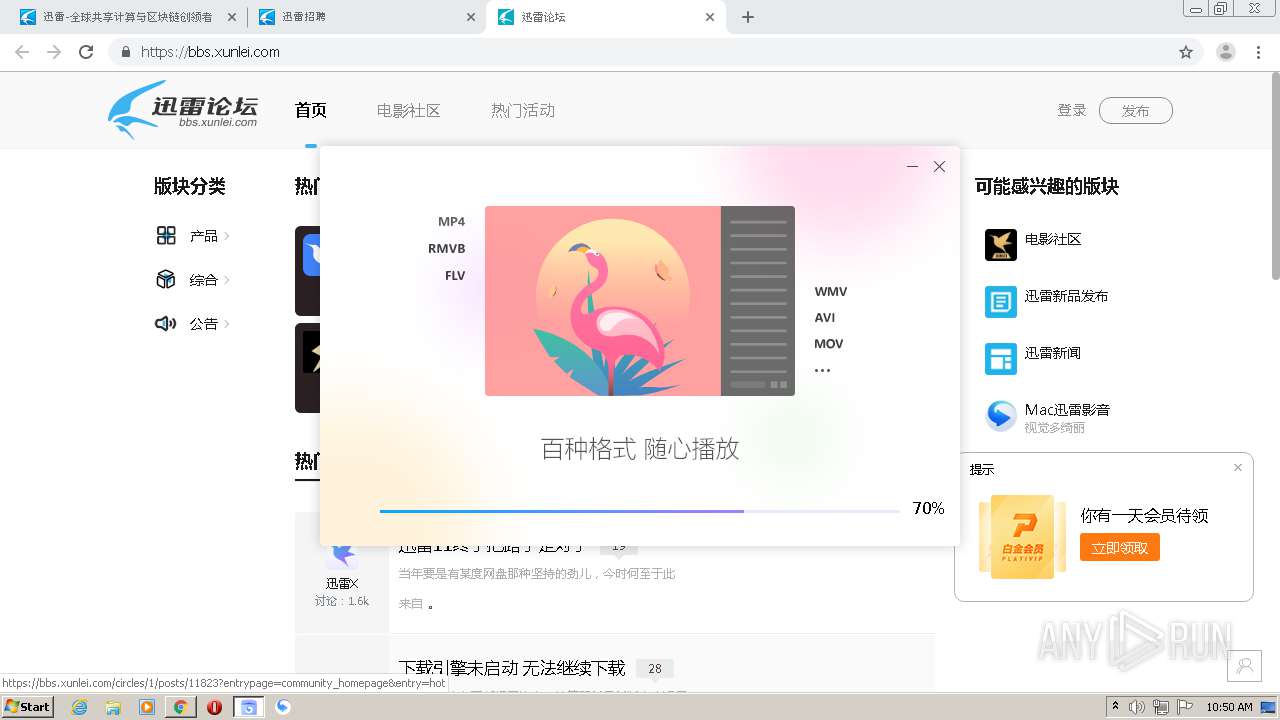Screen dimensions: 1280x720
Task: Minimize the installer progress dialog
Action: [912, 167]
